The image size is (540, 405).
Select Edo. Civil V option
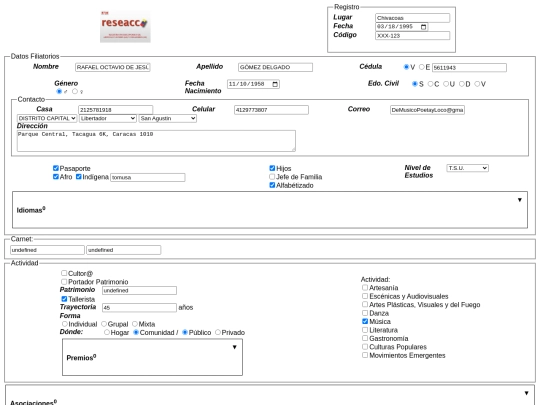[477, 84]
